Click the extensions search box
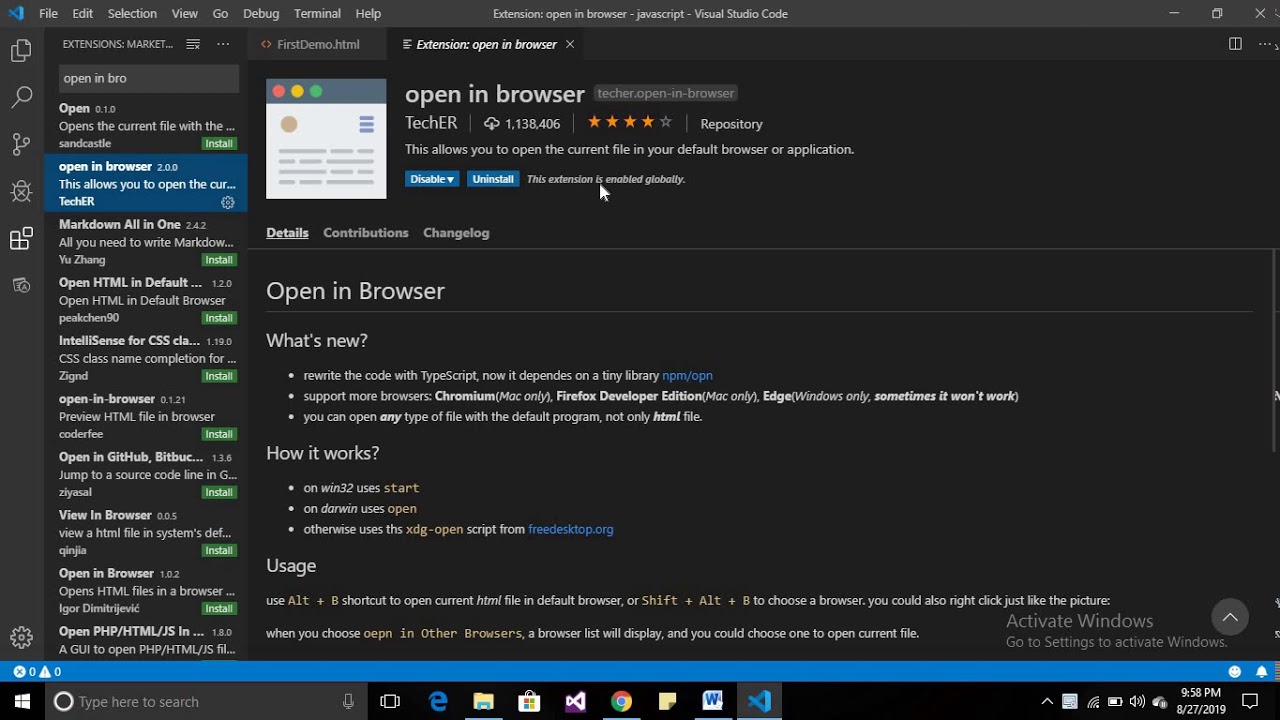 point(148,78)
